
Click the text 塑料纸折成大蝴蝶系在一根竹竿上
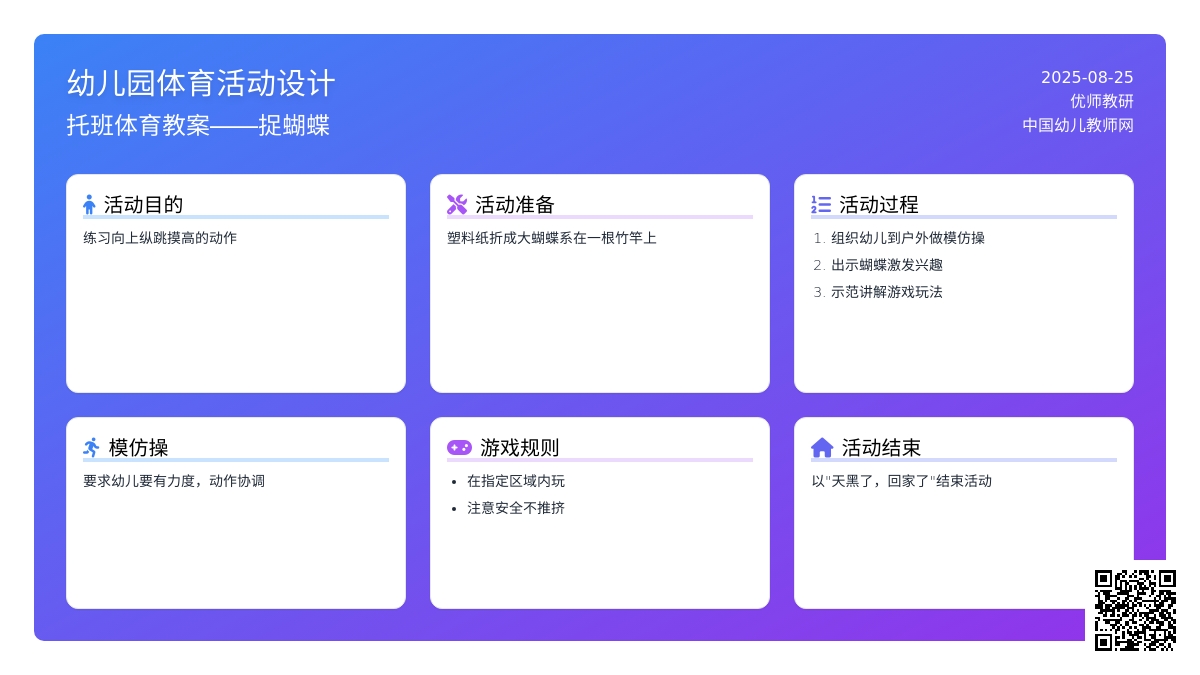(552, 238)
